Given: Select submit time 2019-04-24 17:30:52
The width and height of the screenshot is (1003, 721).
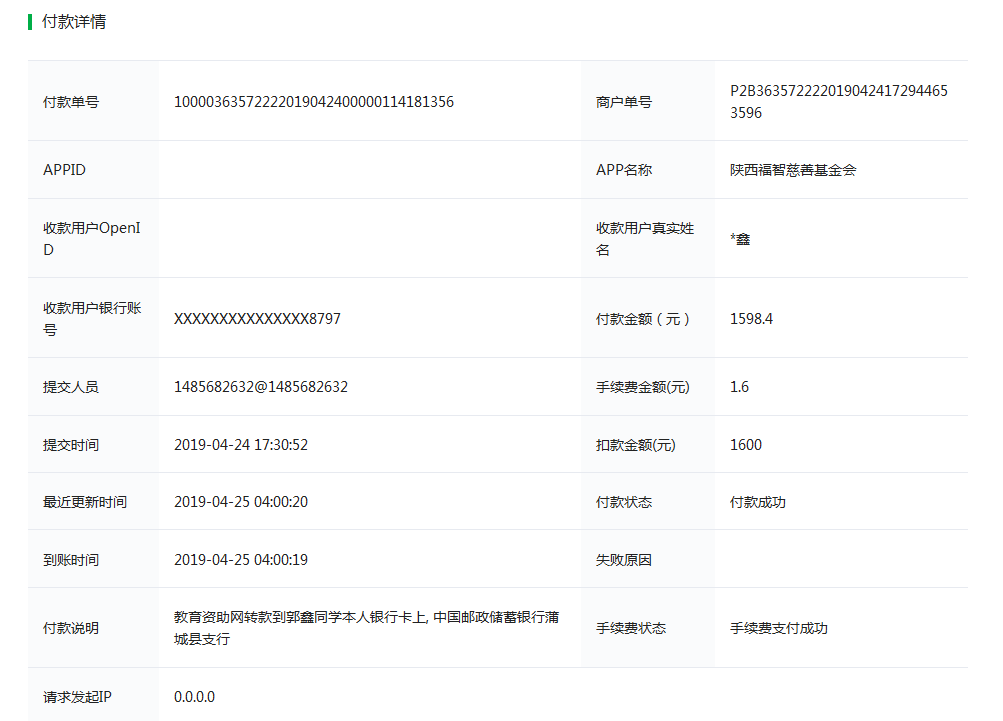Looking at the screenshot, I should point(241,445).
